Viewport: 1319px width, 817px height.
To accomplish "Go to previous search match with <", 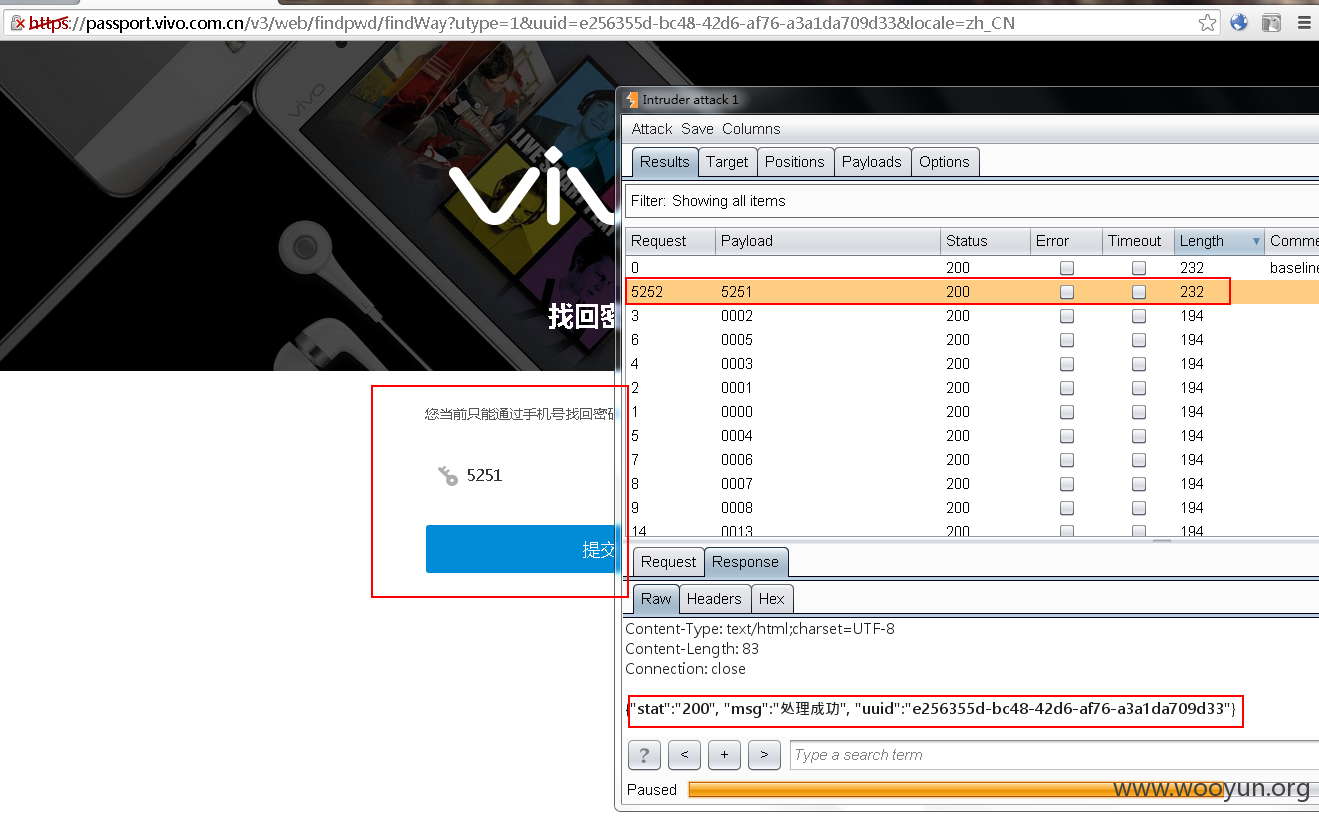I will pyautogui.click(x=684, y=755).
